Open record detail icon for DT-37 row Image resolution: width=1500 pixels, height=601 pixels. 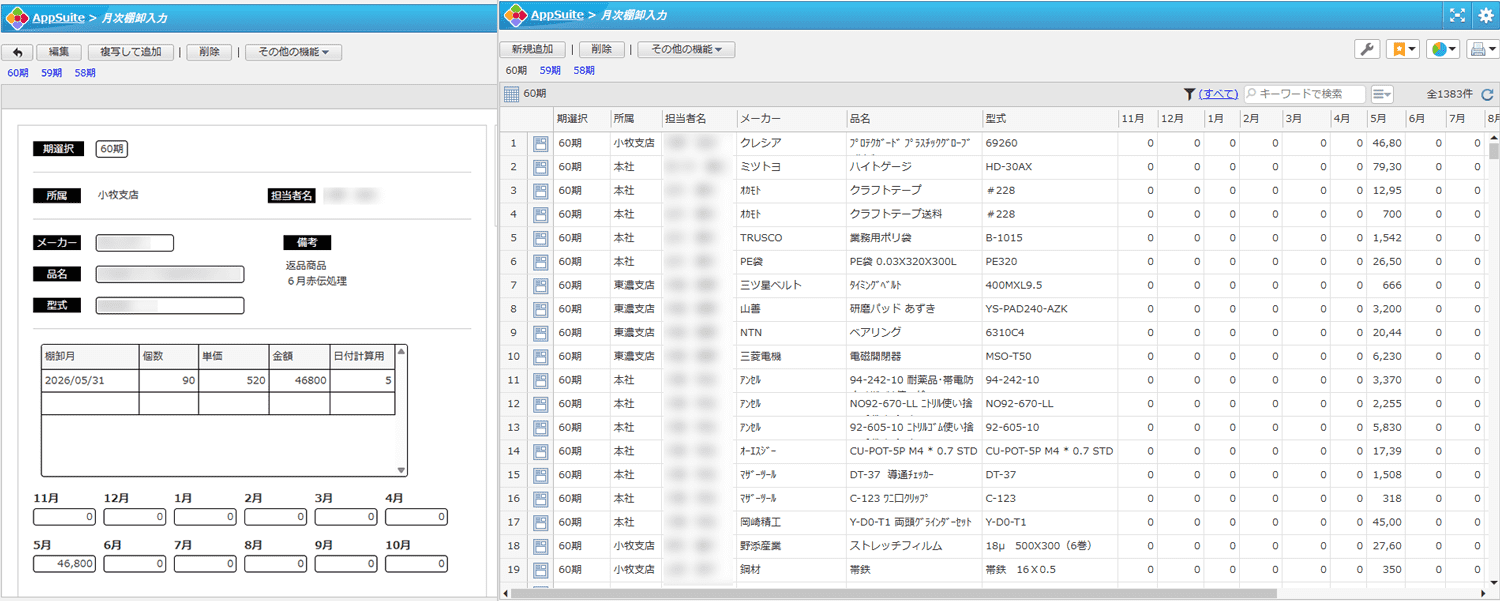pos(540,475)
